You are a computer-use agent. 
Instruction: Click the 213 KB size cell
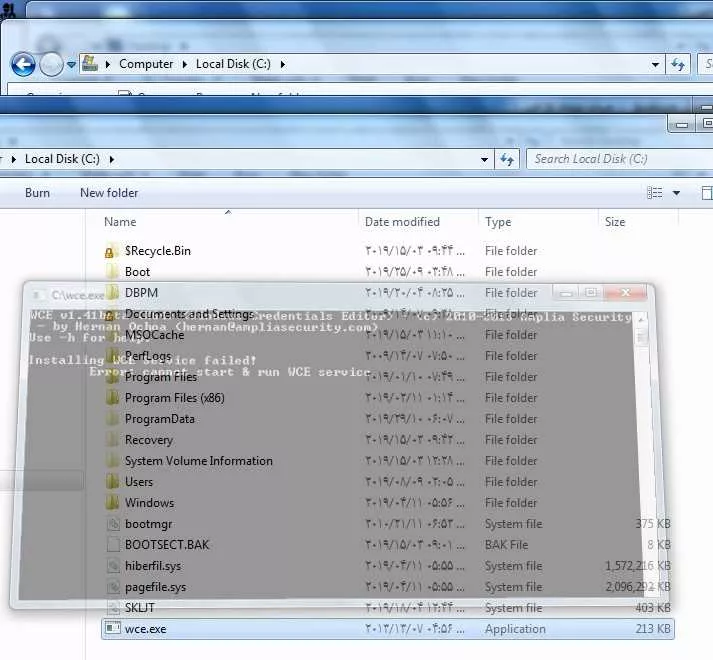(653, 629)
